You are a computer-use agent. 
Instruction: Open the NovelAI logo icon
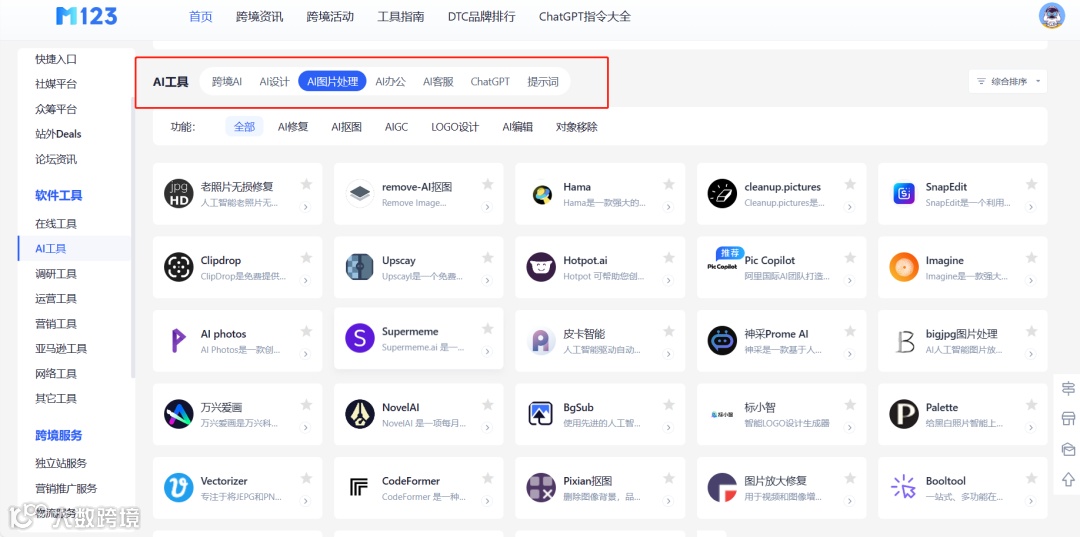(360, 414)
